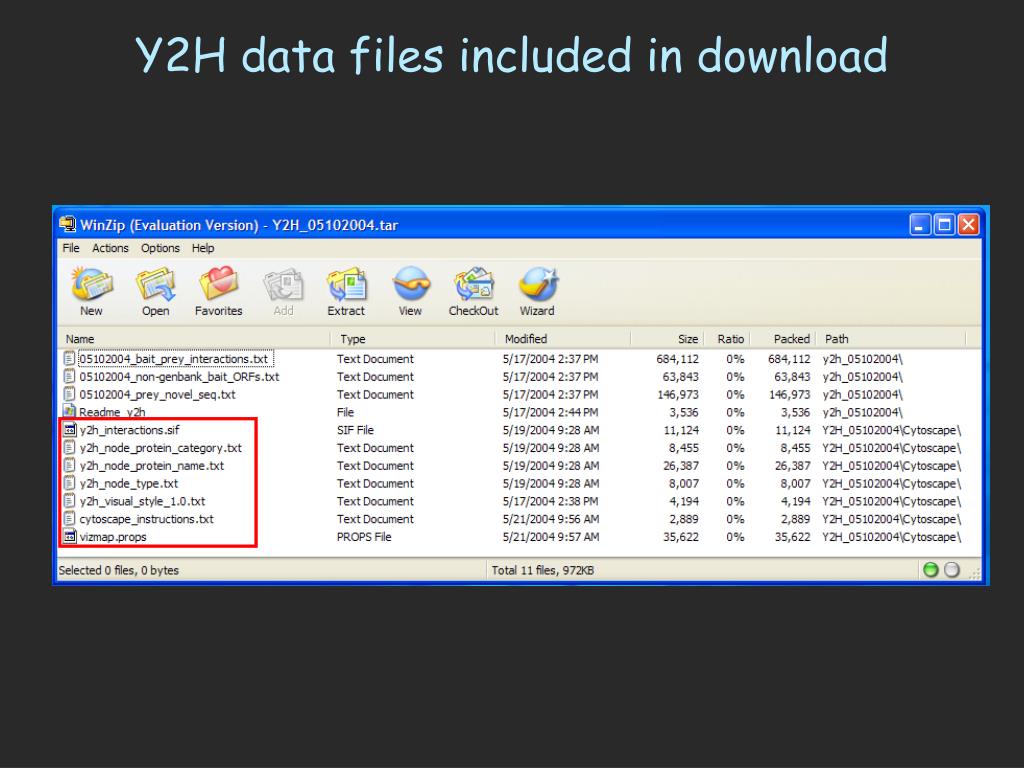The height and width of the screenshot is (768, 1024).
Task: Click the y2h_interactions.sif file icon
Action: pyautogui.click(x=69, y=430)
